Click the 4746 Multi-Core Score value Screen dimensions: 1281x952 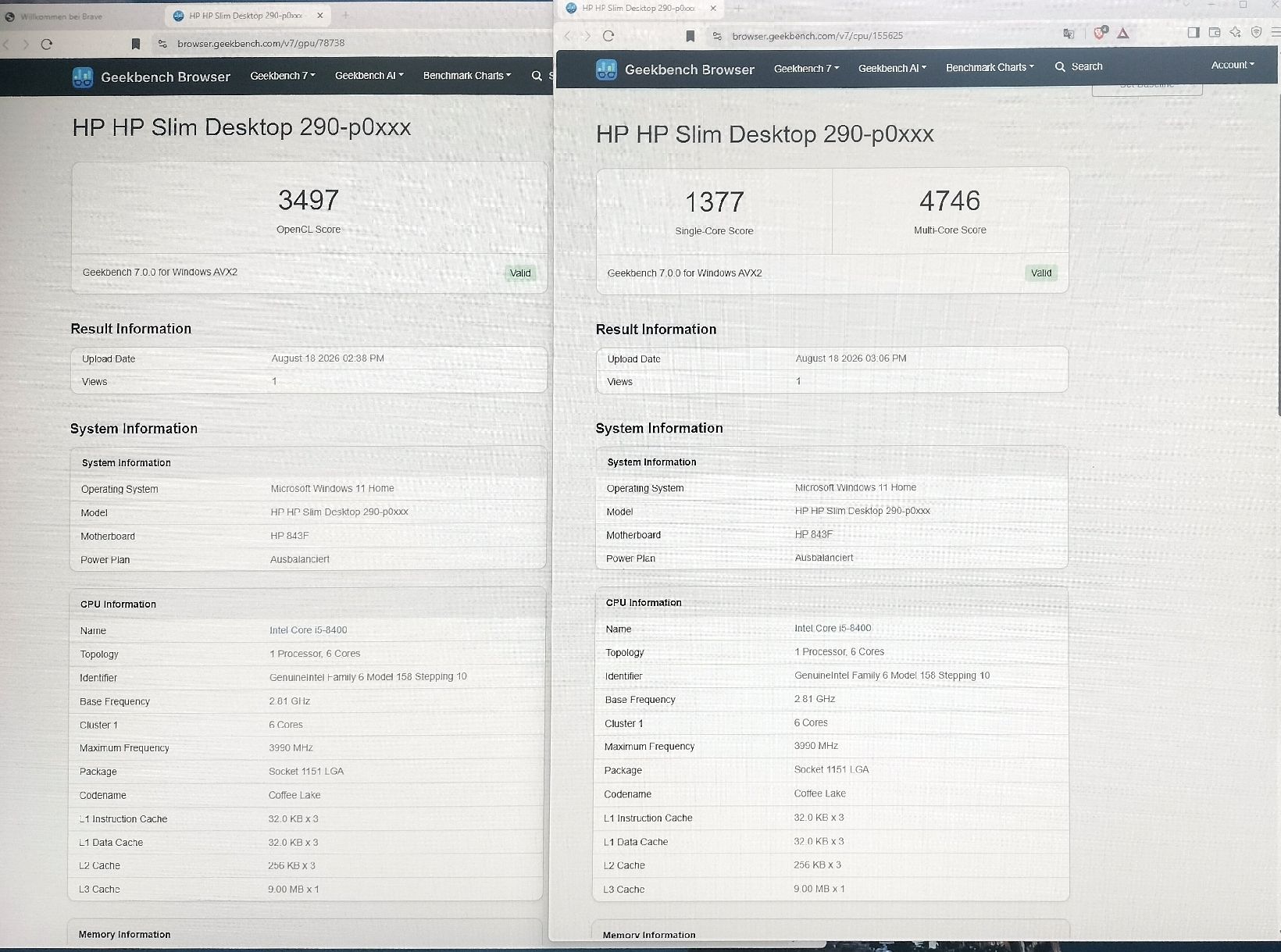(950, 201)
